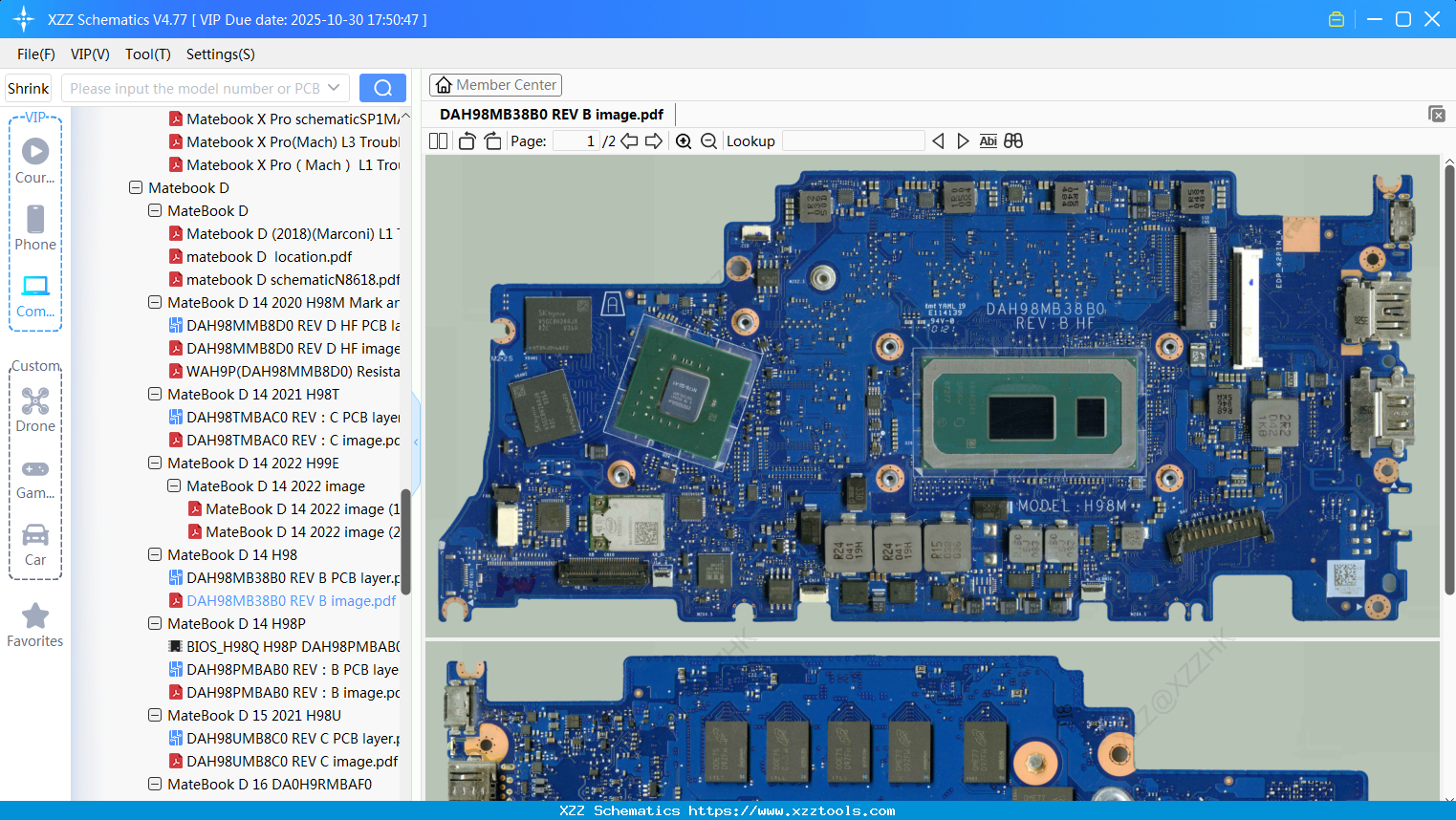Screen dimensions: 1456x820
Task: Zoom in on the PDF
Action: click(684, 141)
